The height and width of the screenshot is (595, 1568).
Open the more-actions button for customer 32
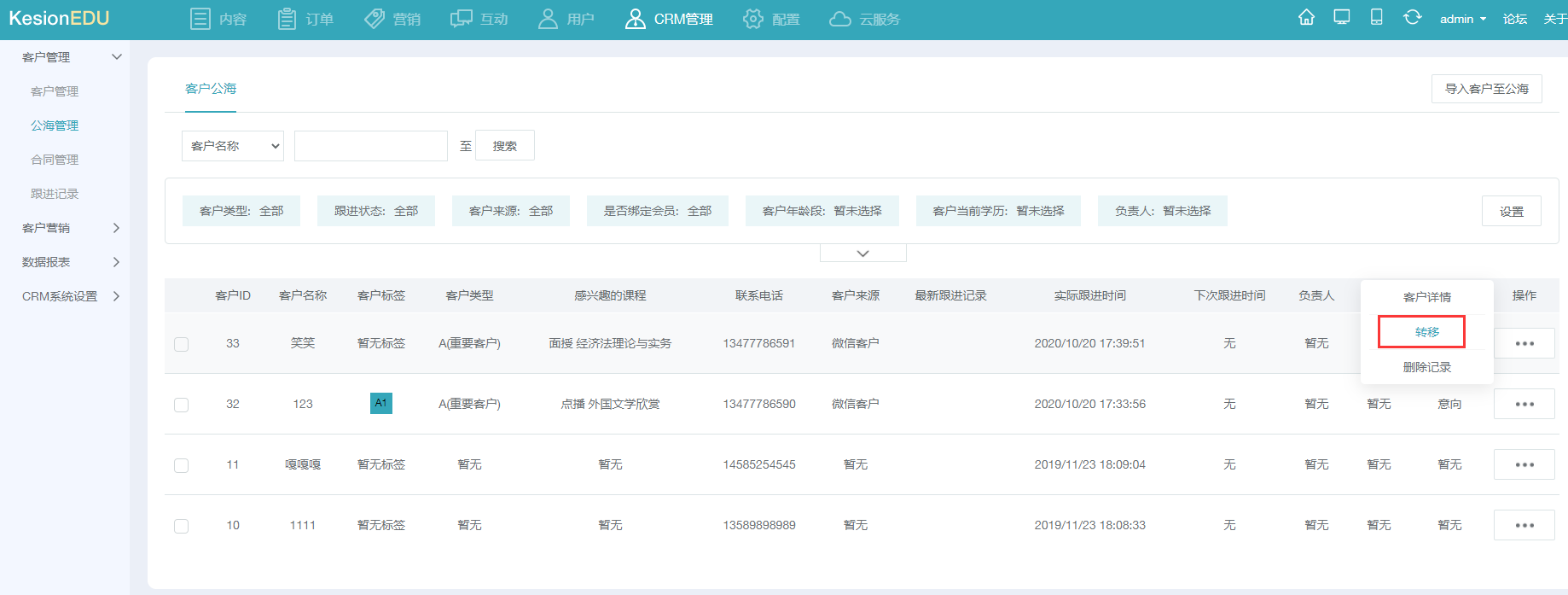[1524, 404]
